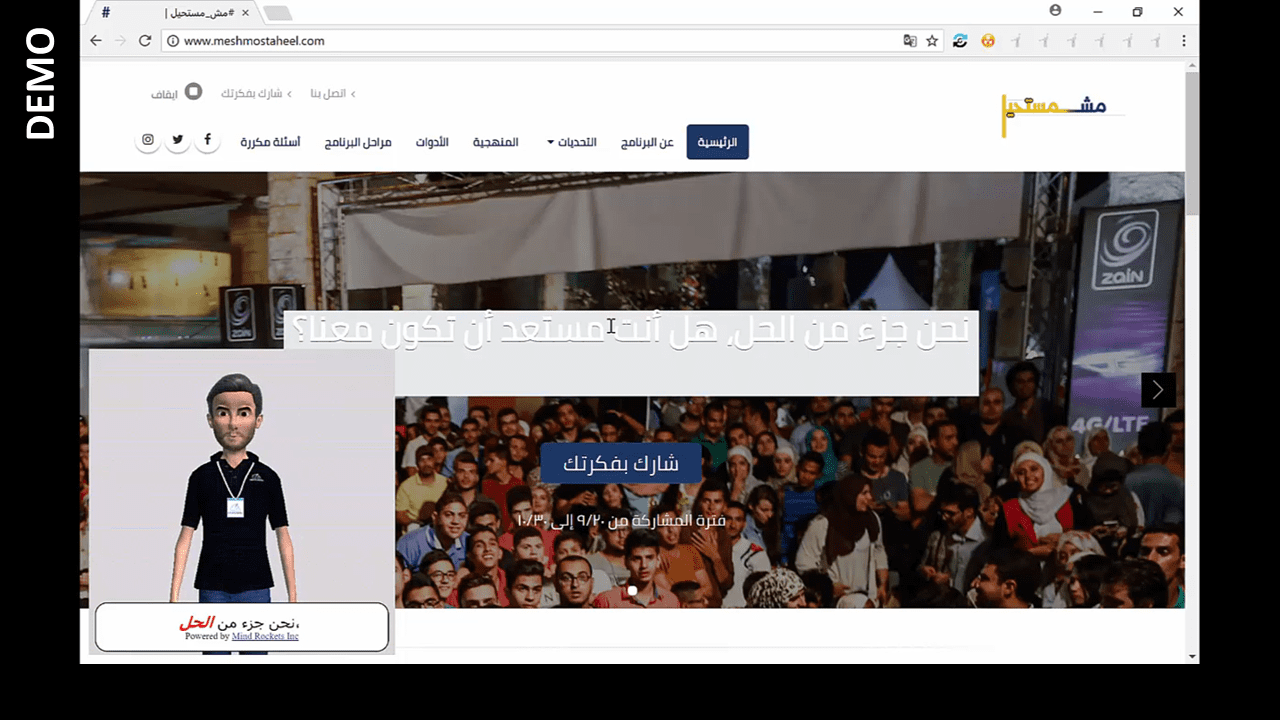Open the Facebook social icon
This screenshot has width=1280, height=720.
208,140
